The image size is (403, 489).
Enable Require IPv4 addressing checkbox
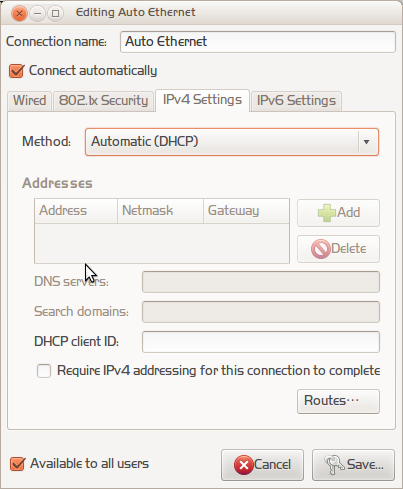[x=44, y=371]
